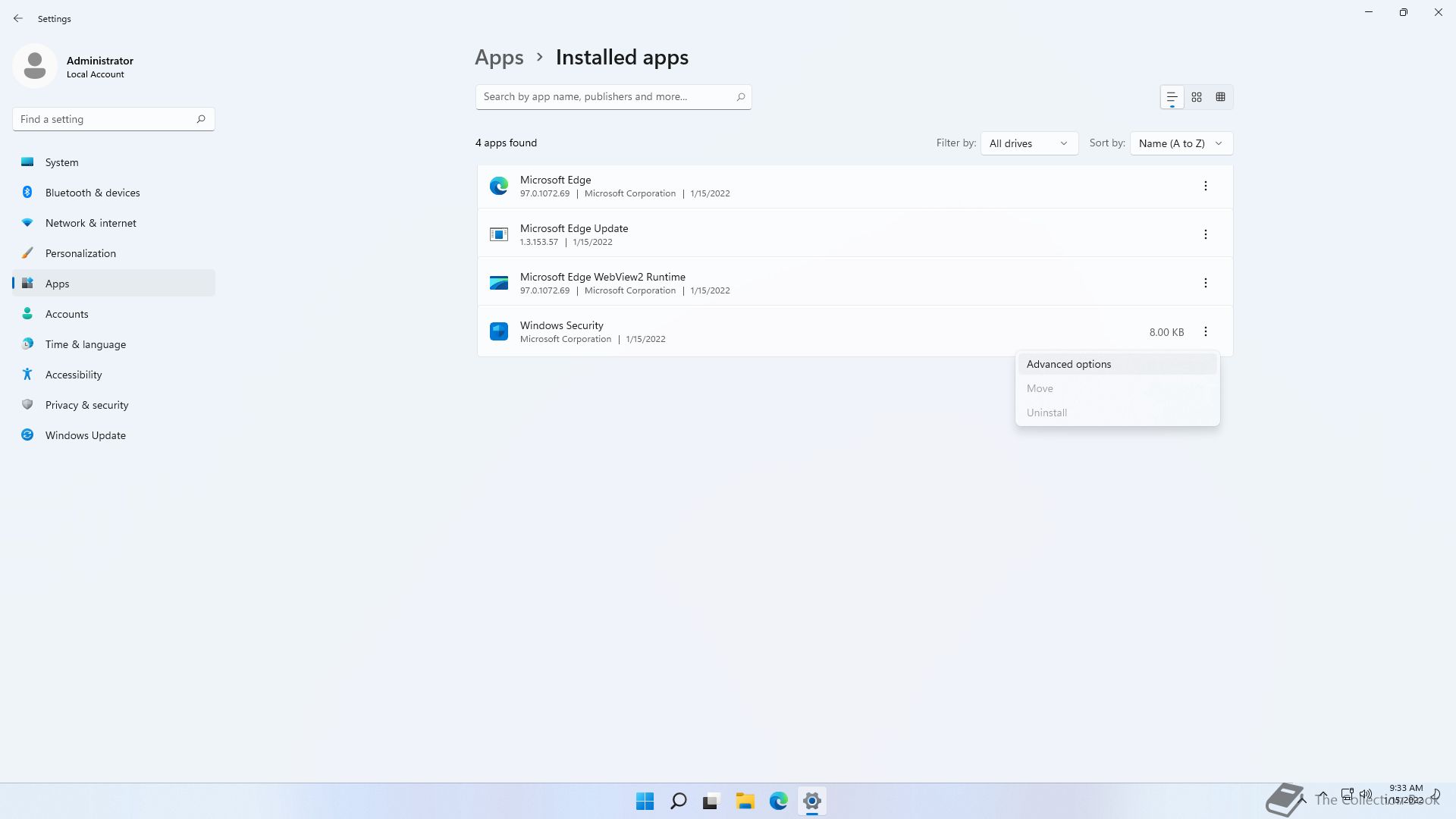The width and height of the screenshot is (1456, 819).
Task: Click the Time & language globe icon
Action: click(x=27, y=344)
